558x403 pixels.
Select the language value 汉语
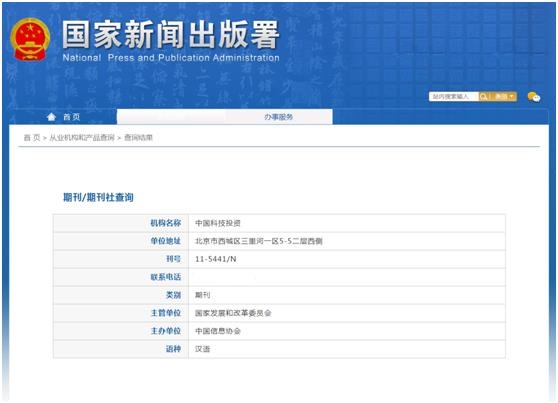click(x=202, y=349)
